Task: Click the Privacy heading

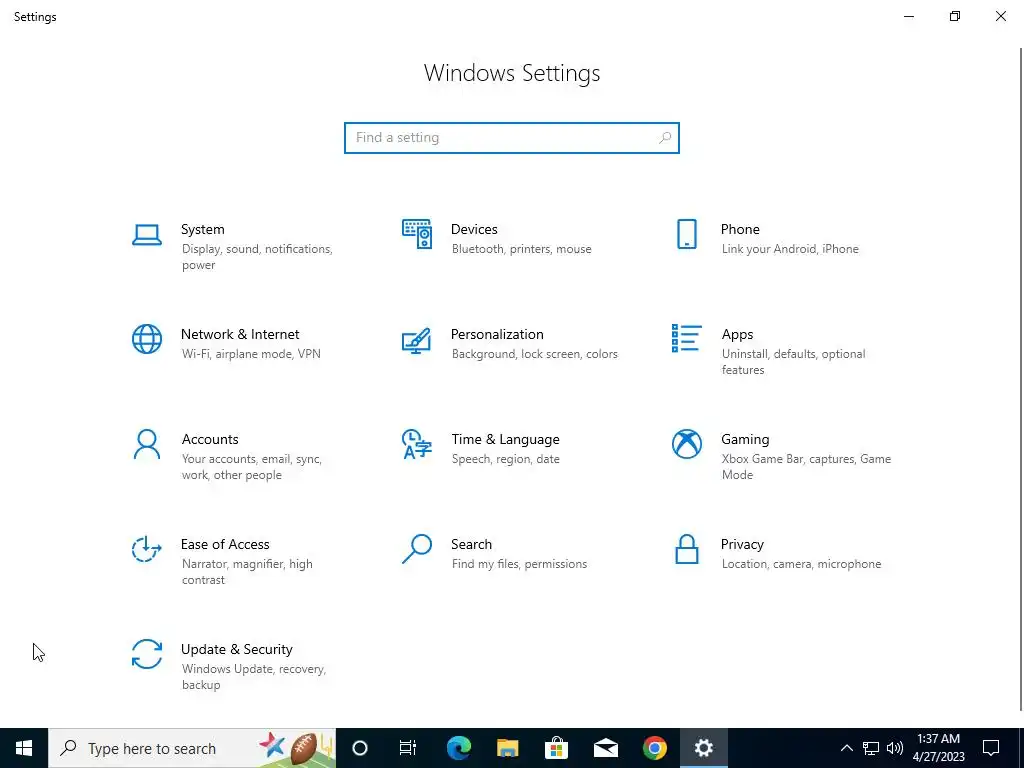Action: pos(742,545)
